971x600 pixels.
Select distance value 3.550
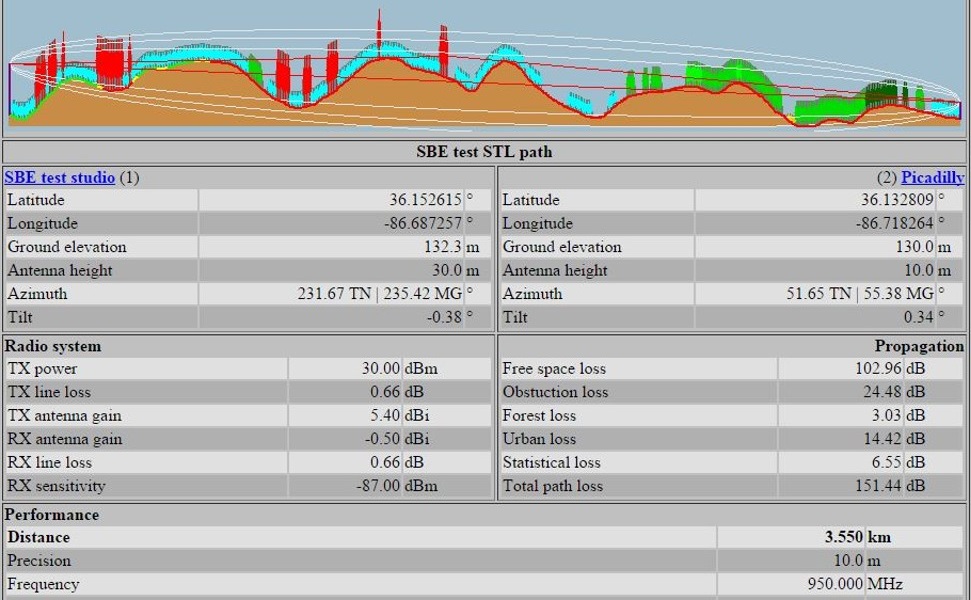click(x=843, y=537)
